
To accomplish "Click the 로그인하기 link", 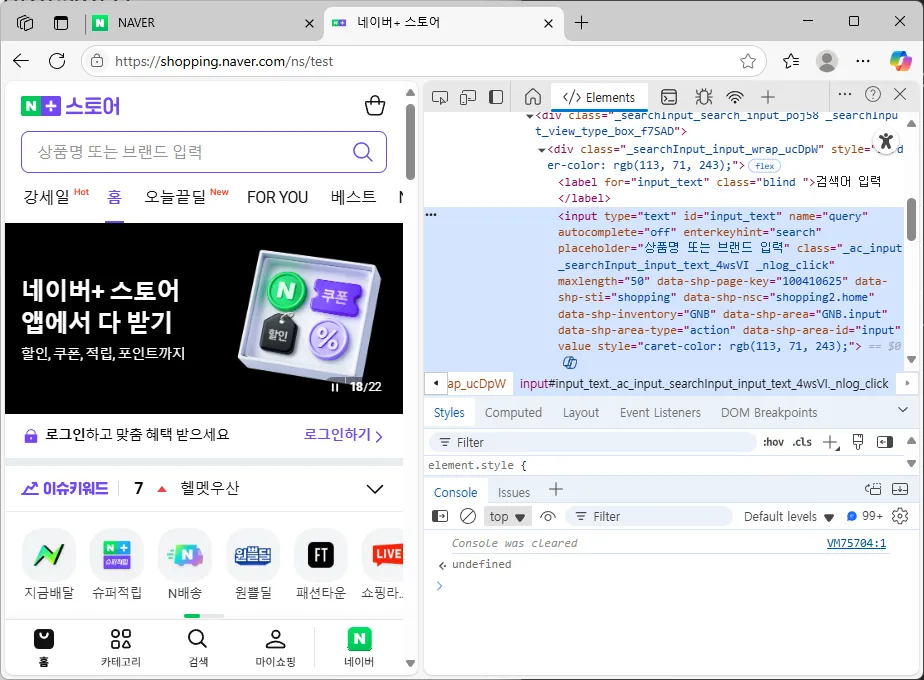I will point(343,435).
